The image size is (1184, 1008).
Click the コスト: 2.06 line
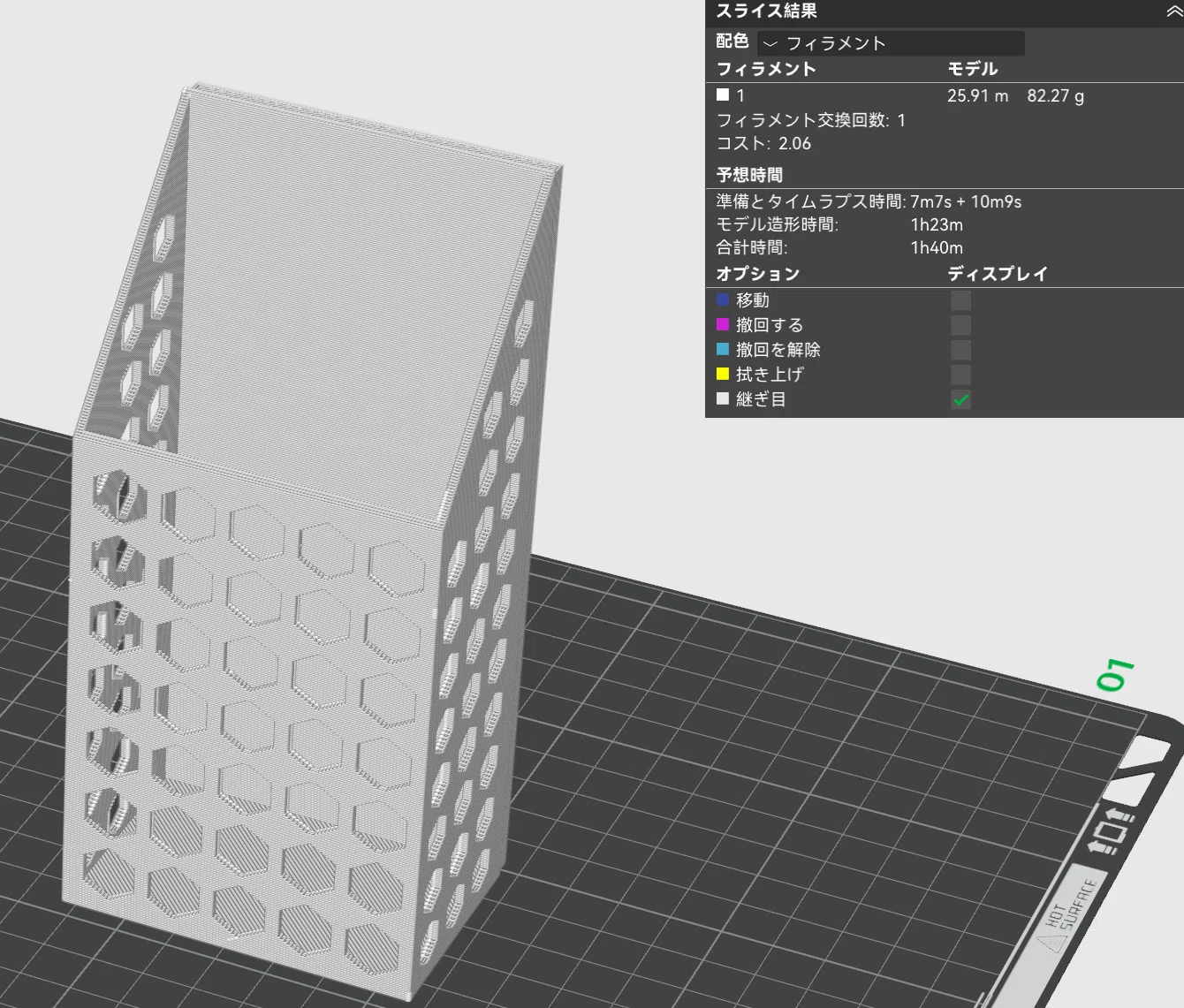click(x=763, y=143)
